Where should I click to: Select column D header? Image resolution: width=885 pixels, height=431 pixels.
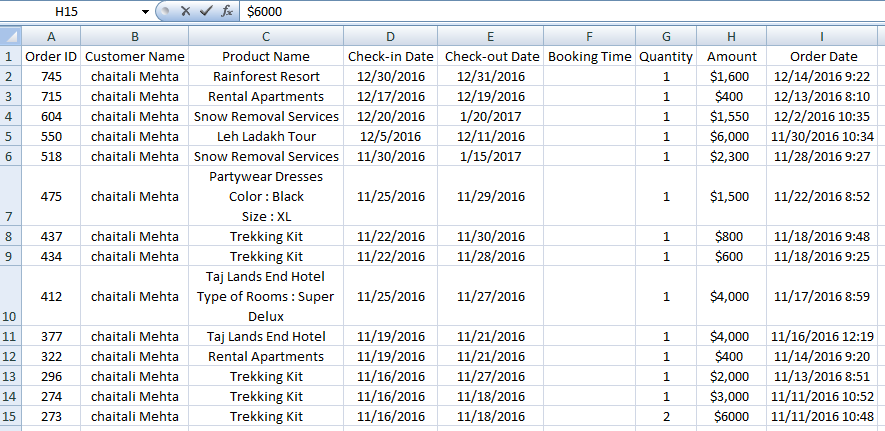391,37
